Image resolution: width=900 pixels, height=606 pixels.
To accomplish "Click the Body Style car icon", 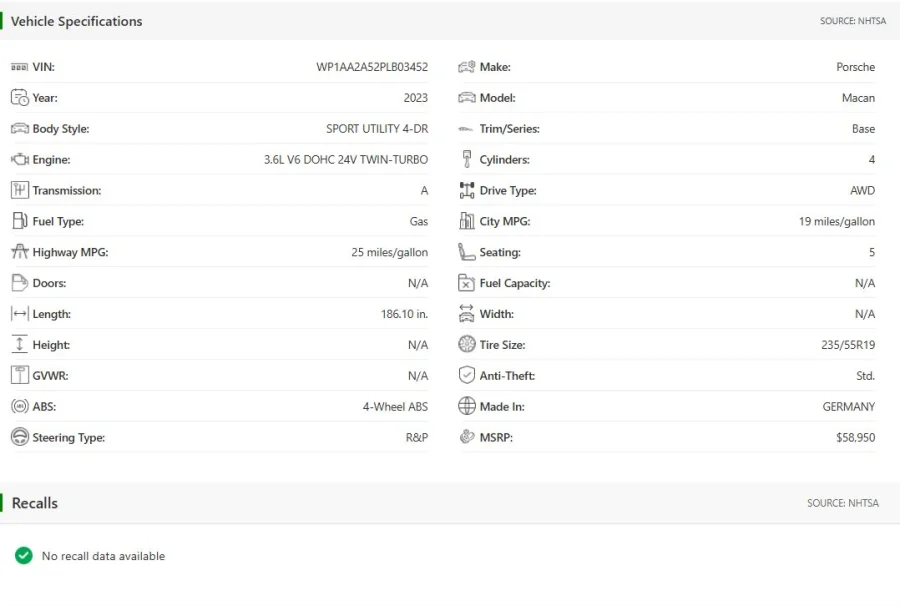I will [x=20, y=129].
